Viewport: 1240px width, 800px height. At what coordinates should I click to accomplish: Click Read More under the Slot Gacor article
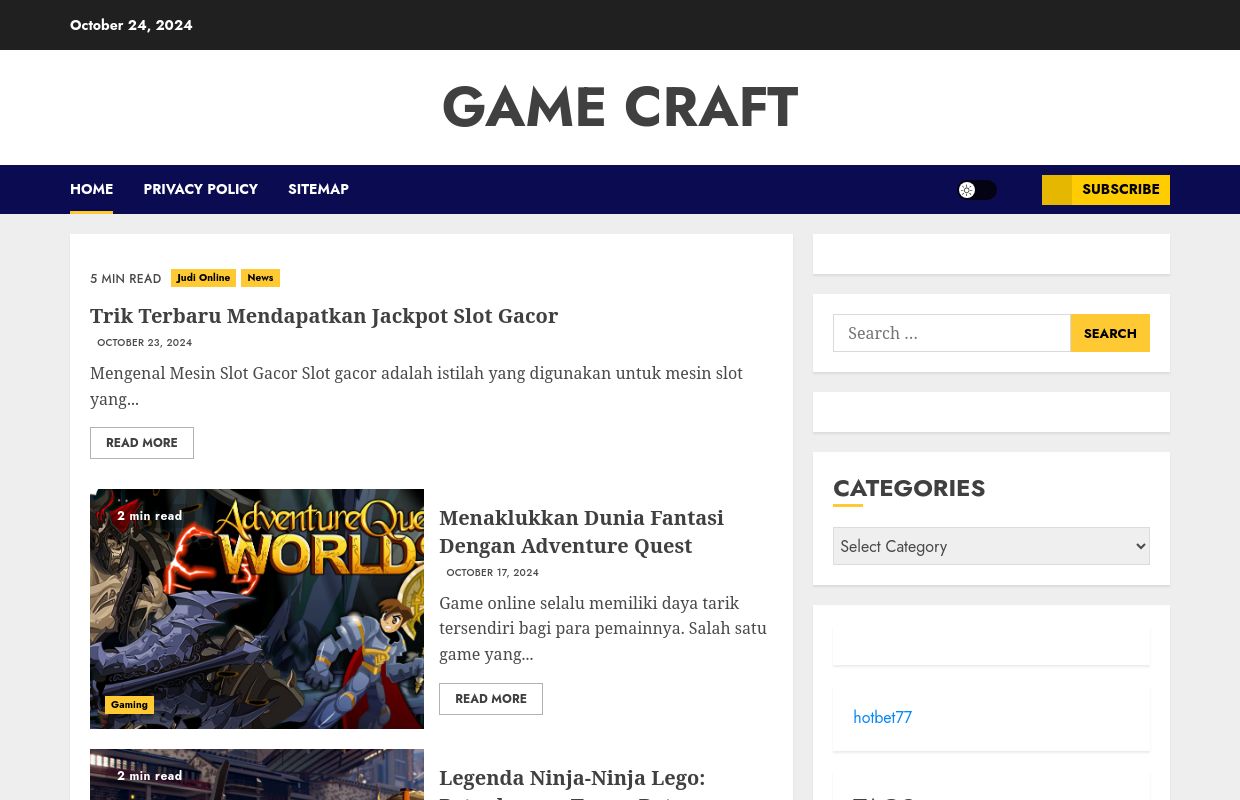tap(142, 443)
